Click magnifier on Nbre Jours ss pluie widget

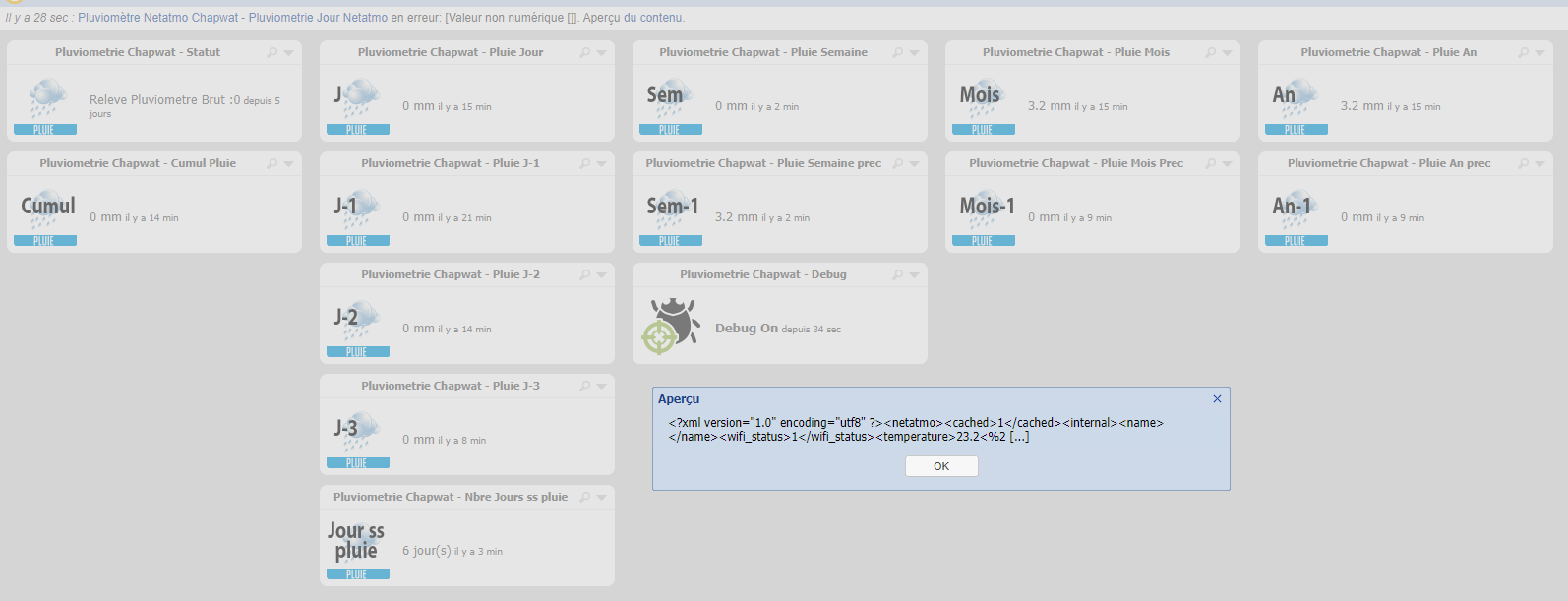click(585, 498)
